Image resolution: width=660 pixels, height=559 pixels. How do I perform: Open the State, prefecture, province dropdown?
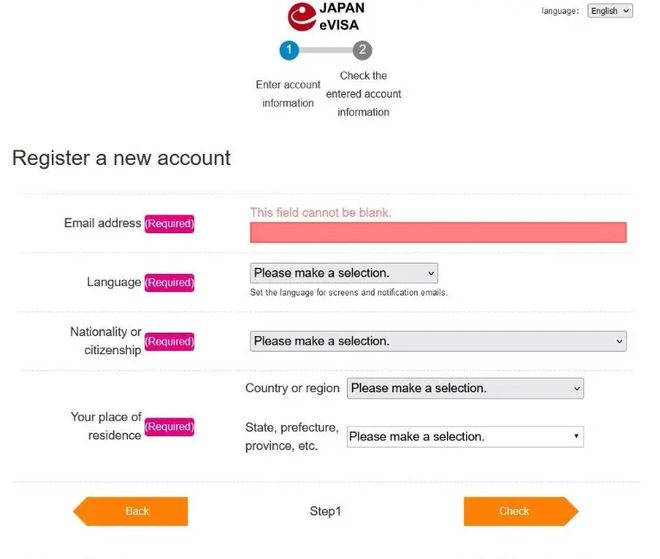(465, 437)
